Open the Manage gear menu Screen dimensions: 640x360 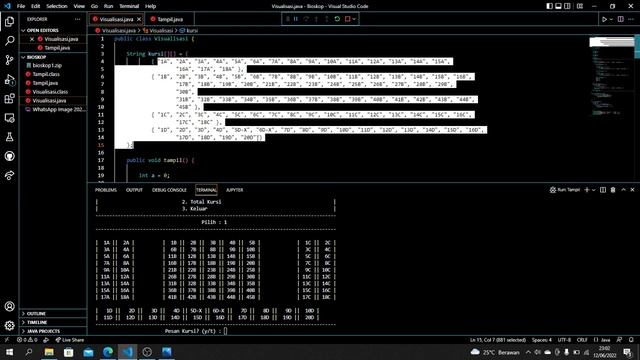9,325
